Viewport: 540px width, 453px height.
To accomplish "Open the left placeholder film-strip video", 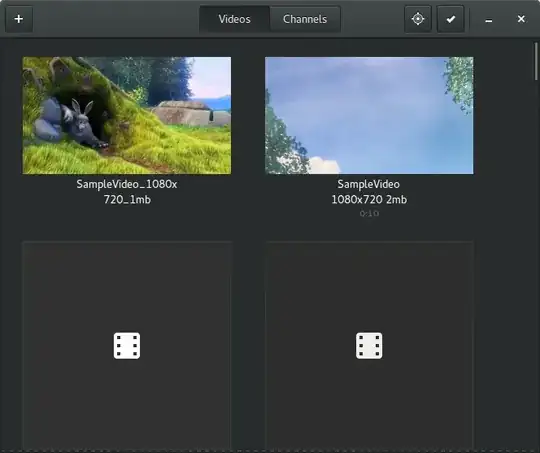I will (x=127, y=346).
